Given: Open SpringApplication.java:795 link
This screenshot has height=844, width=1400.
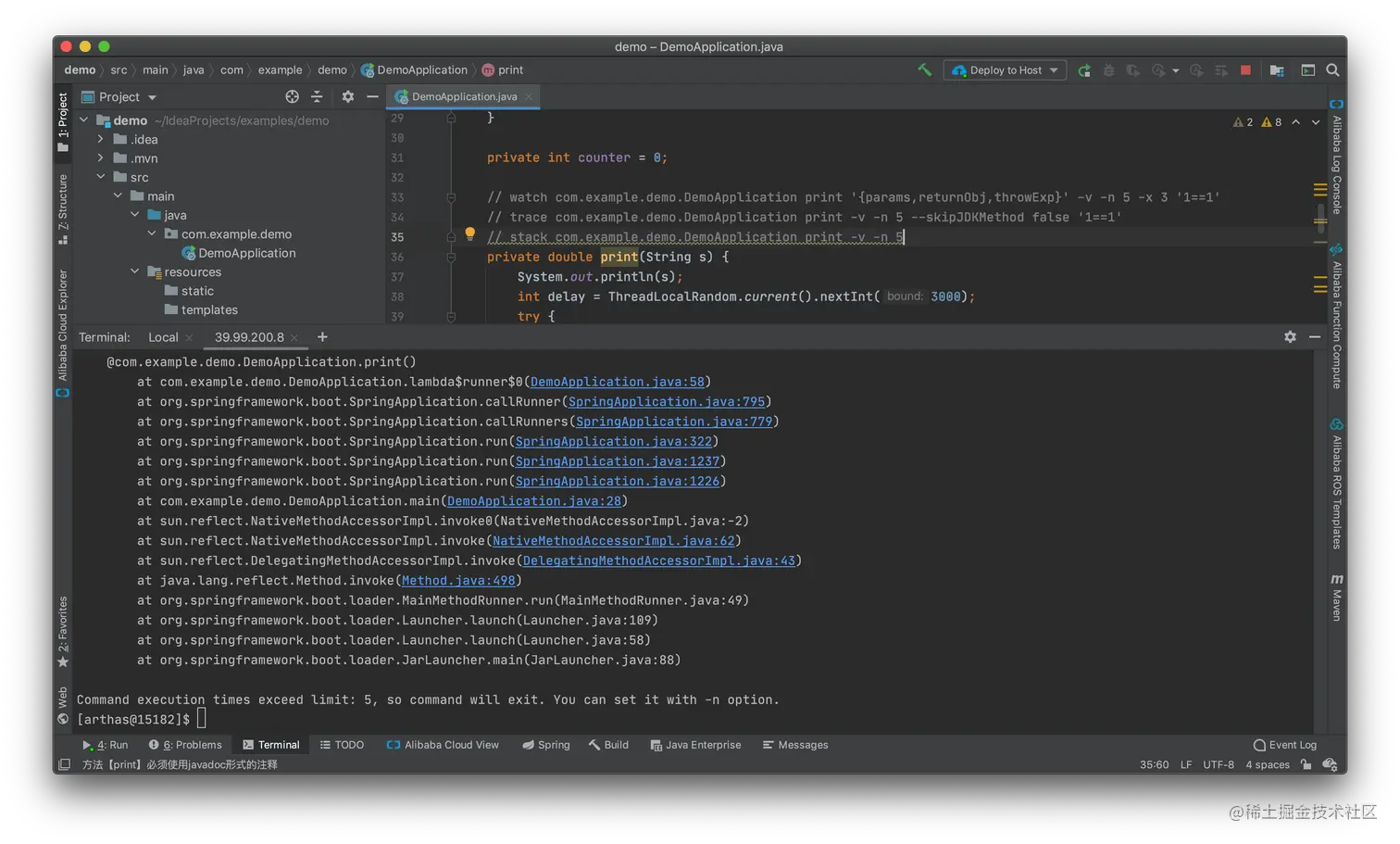Looking at the screenshot, I should point(667,402).
